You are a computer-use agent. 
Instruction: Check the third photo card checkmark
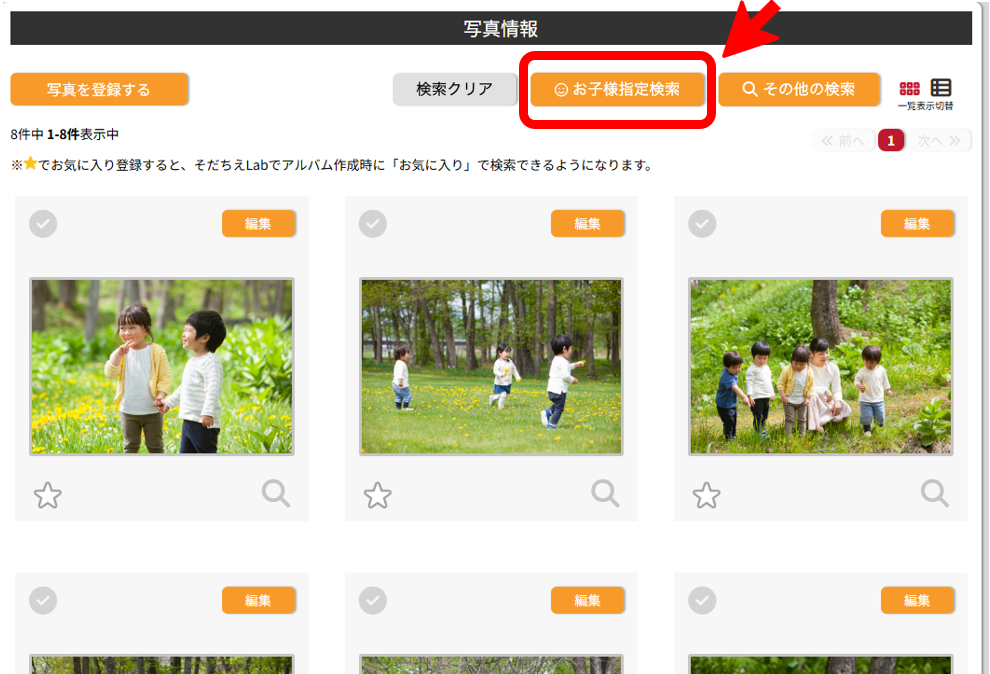click(x=703, y=224)
